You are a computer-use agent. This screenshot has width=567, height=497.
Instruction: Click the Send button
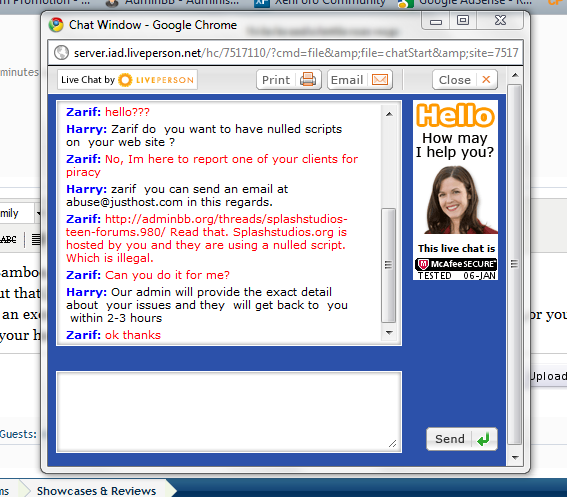462,439
